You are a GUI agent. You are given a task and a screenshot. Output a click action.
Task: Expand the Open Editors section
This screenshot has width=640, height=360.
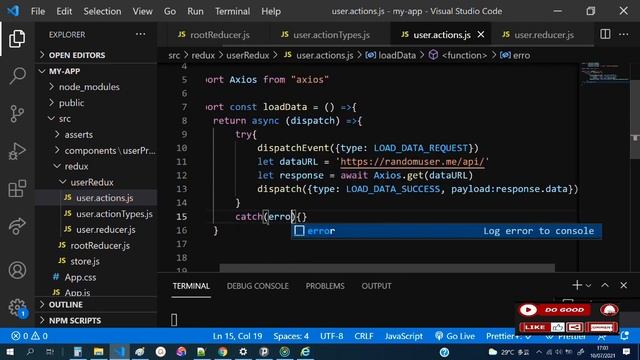point(76,55)
